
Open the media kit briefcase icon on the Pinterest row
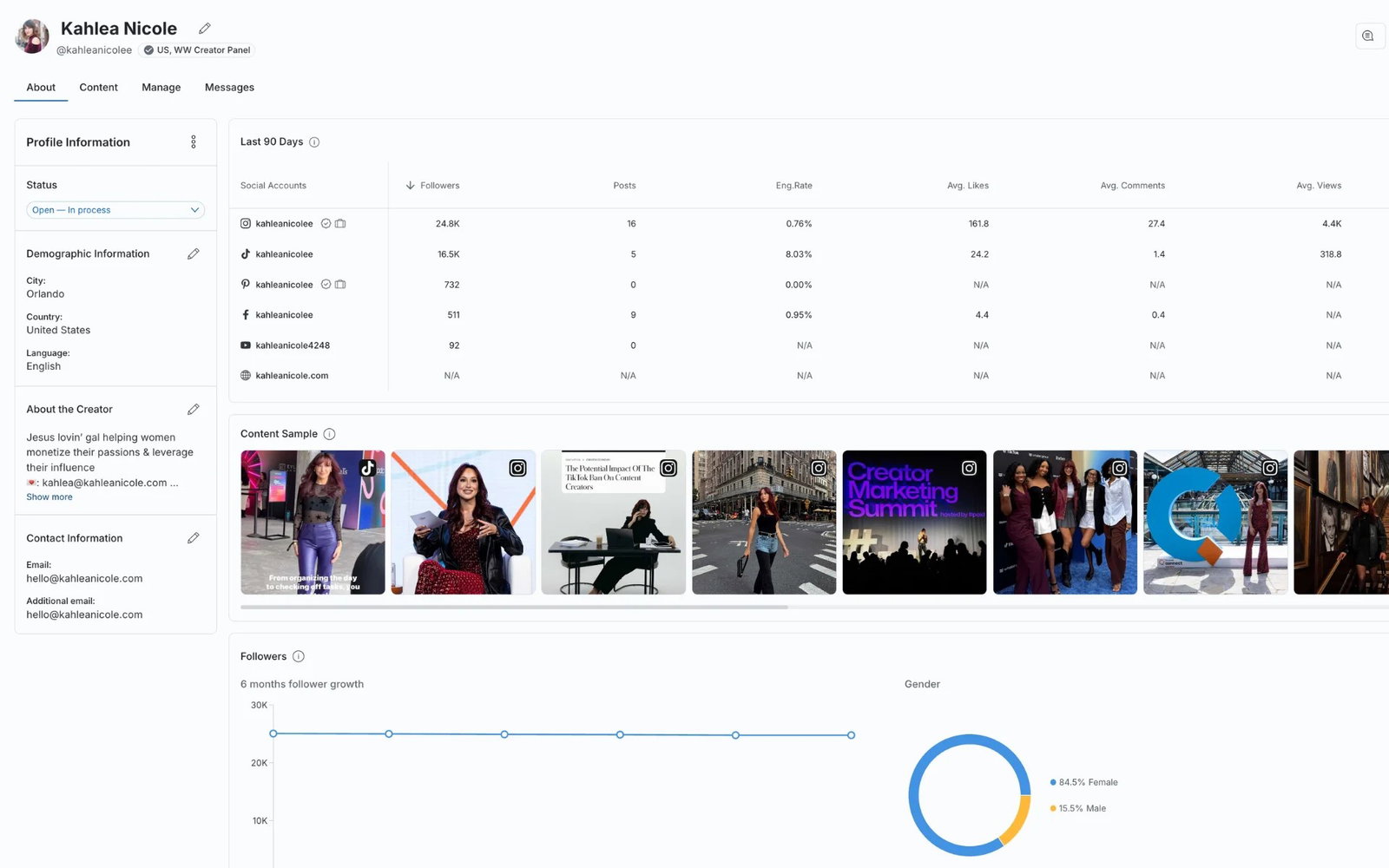pyautogui.click(x=340, y=284)
